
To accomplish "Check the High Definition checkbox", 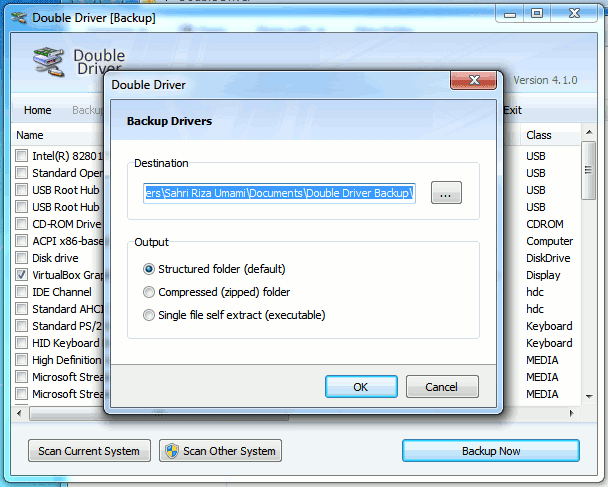I will (x=21, y=360).
